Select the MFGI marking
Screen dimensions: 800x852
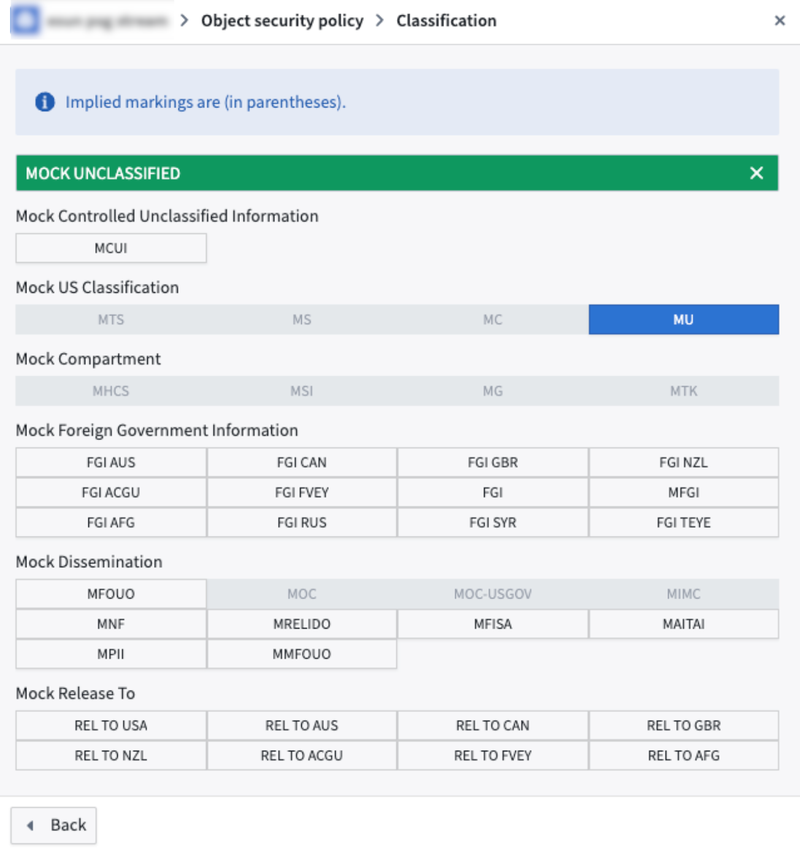point(683,493)
